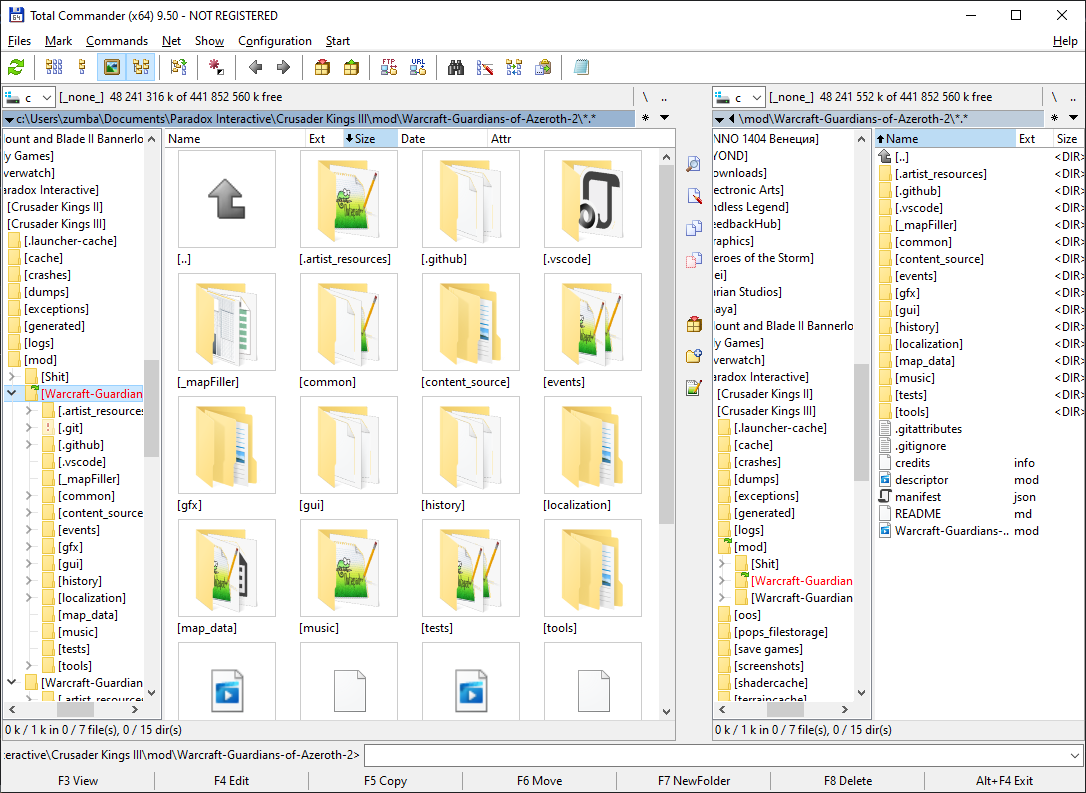Image resolution: width=1086 pixels, height=793 pixels.
Task: Open the URL new FTP connection icon
Action: (x=418, y=67)
